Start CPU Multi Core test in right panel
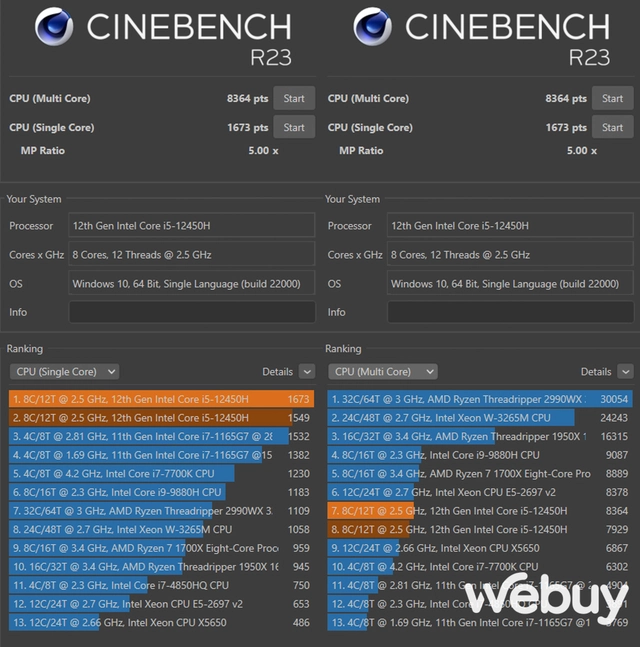This screenshot has height=647, width=640. (x=612, y=98)
